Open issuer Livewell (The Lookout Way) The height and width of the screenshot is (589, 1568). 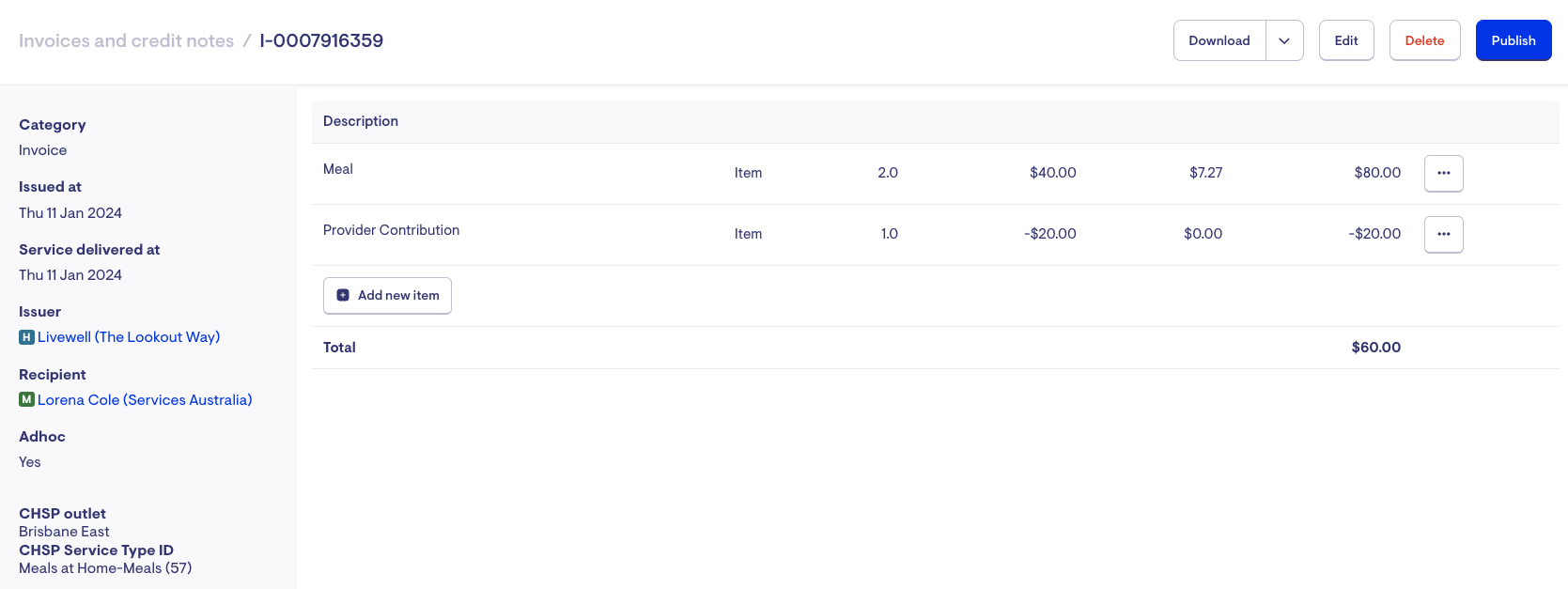pos(129,337)
